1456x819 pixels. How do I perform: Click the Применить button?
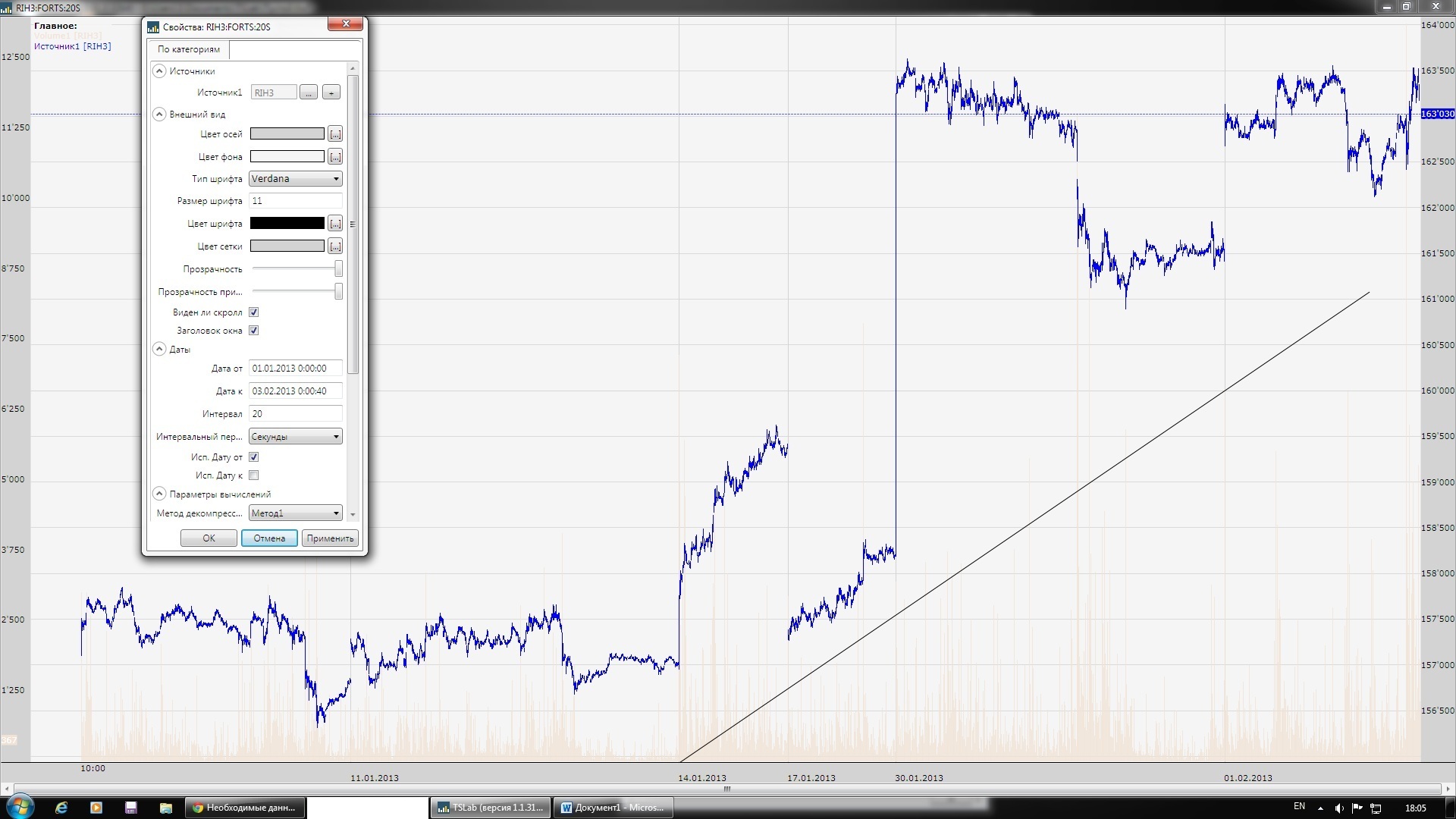coord(330,538)
